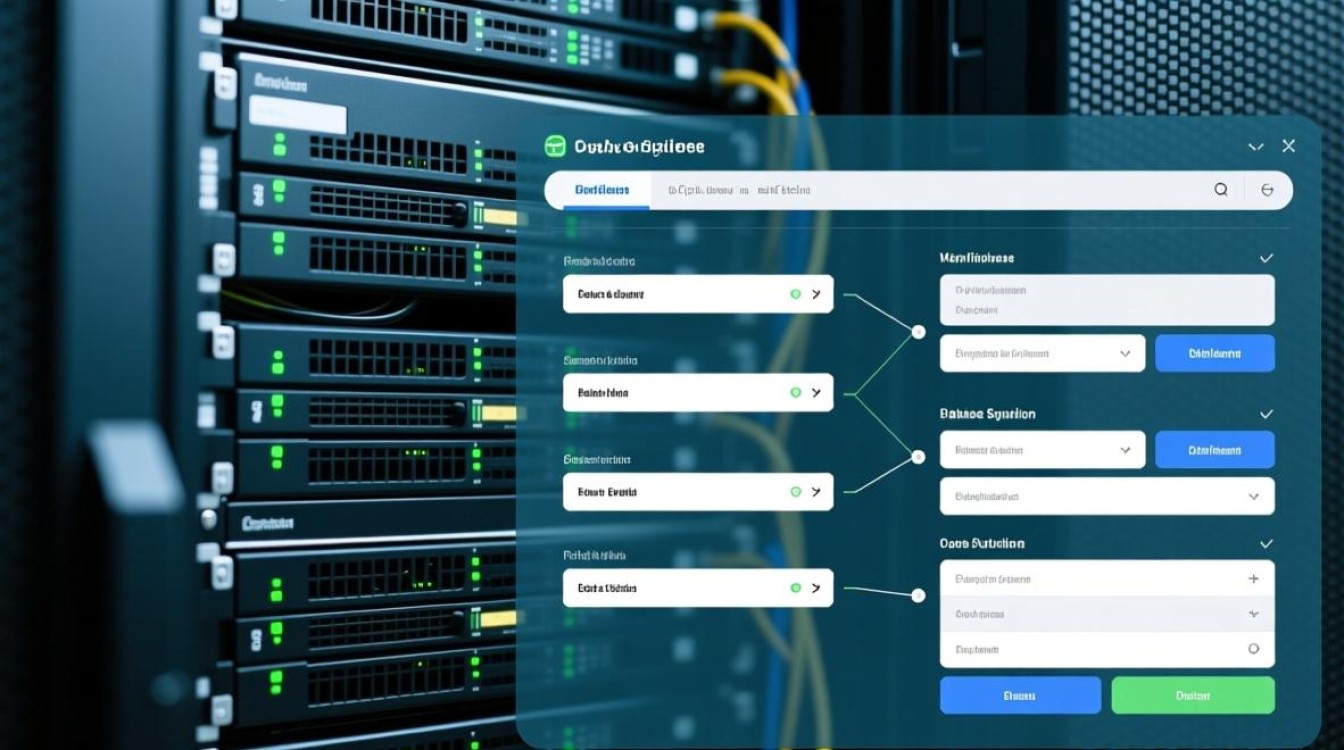The width and height of the screenshot is (1344, 750).
Task: Click the magnifying glass search icon
Action: tap(1220, 189)
